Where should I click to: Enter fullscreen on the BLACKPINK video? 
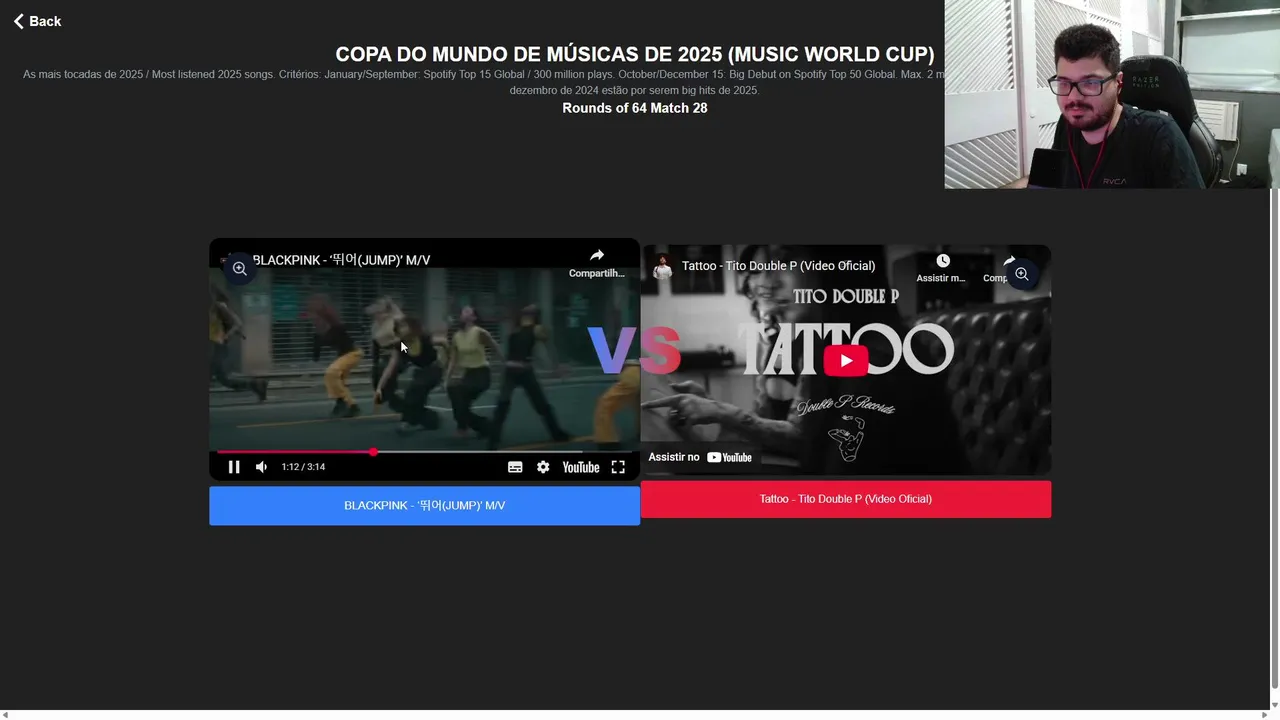(618, 467)
